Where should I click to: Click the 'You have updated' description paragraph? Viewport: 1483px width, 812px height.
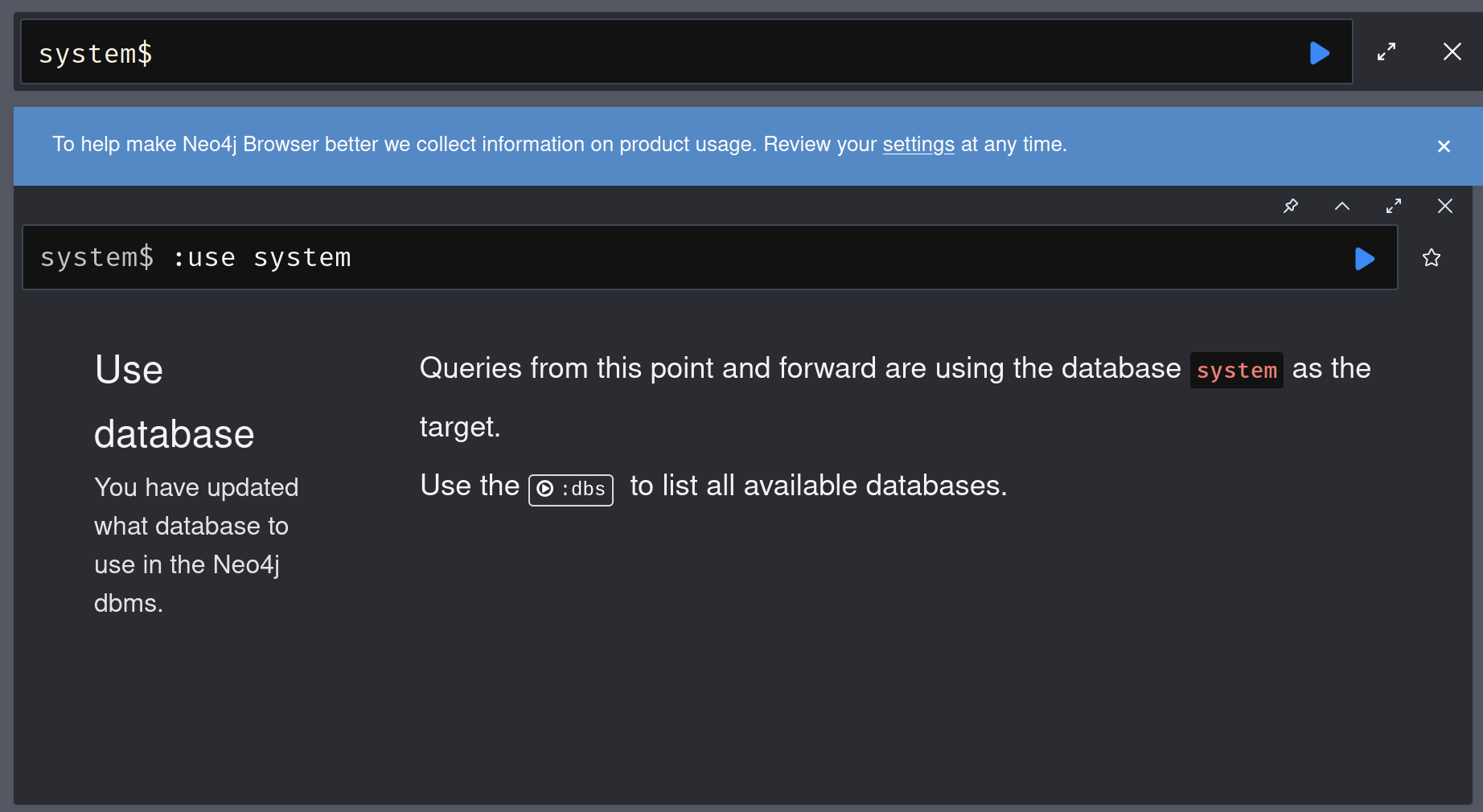click(196, 545)
